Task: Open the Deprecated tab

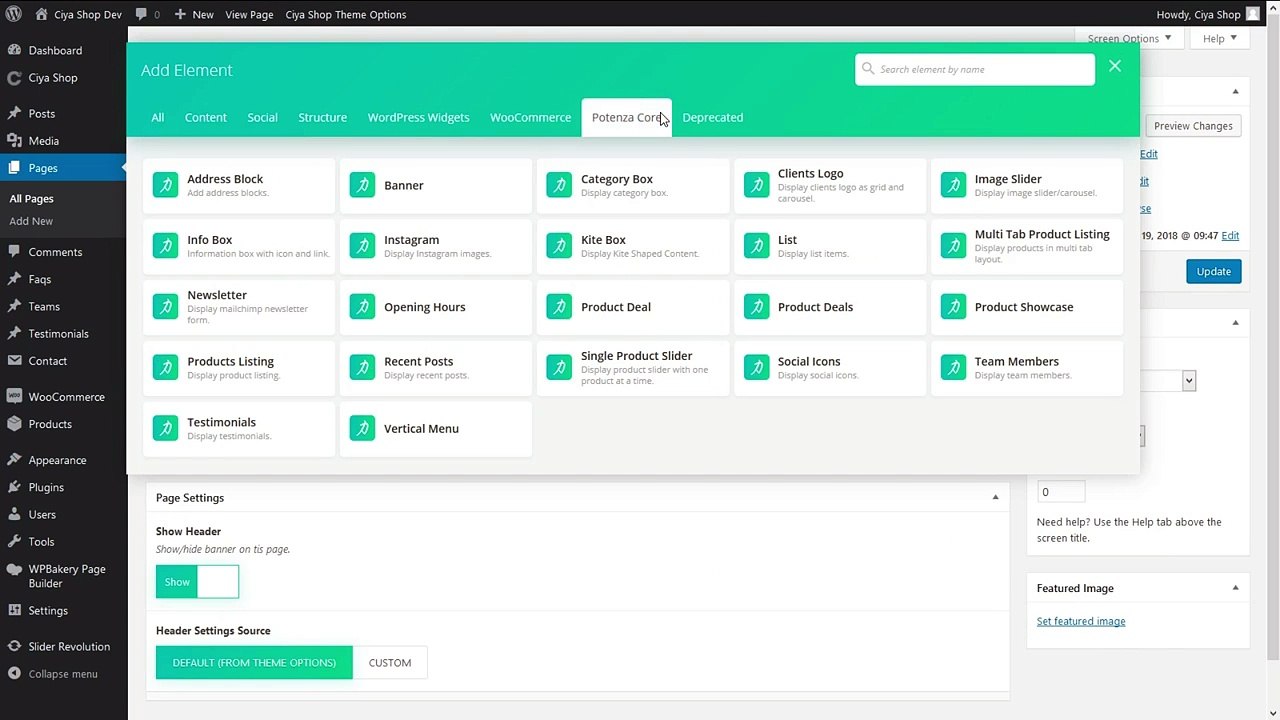Action: (712, 117)
